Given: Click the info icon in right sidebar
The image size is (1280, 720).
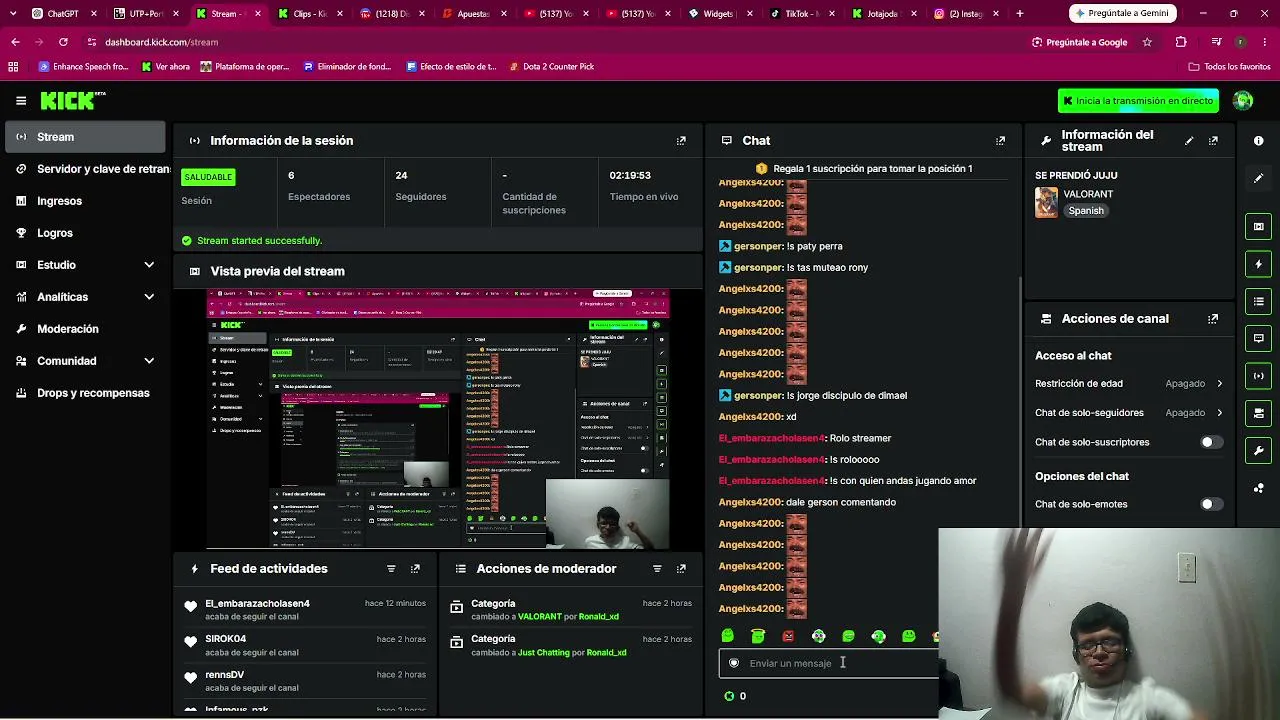Looking at the screenshot, I should [1258, 141].
